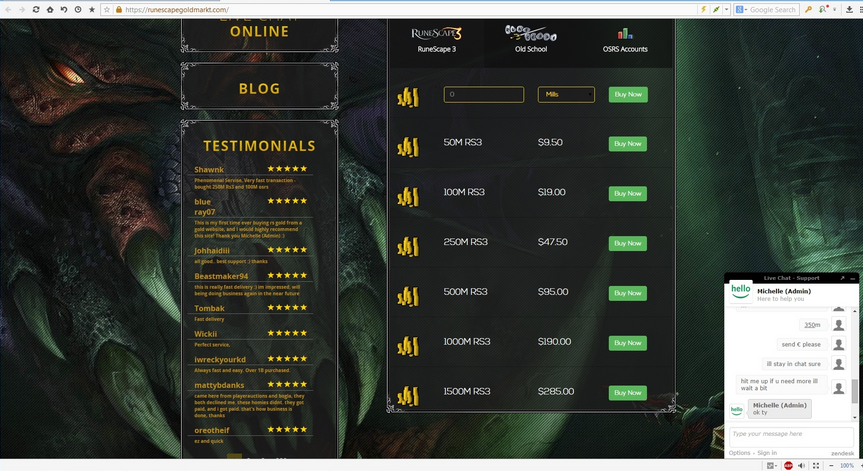
Task: Click the 100% zoom level indicator
Action: point(847,465)
